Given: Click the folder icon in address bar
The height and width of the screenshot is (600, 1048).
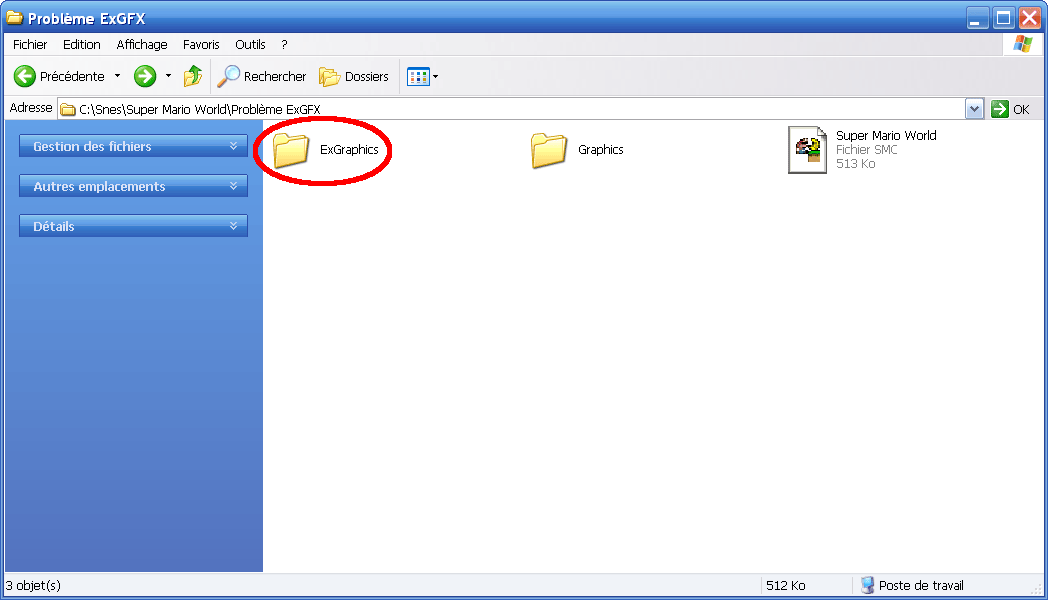Looking at the screenshot, I should 68,110.
